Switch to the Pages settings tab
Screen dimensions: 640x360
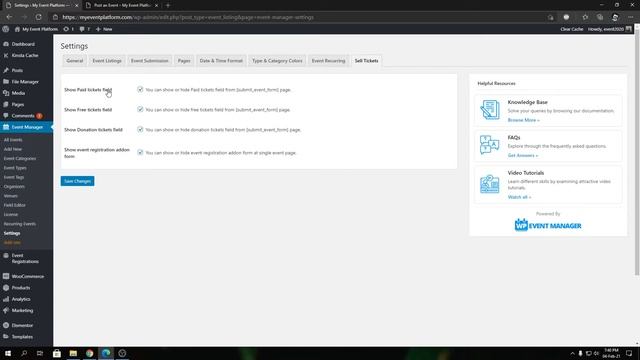[x=184, y=61]
